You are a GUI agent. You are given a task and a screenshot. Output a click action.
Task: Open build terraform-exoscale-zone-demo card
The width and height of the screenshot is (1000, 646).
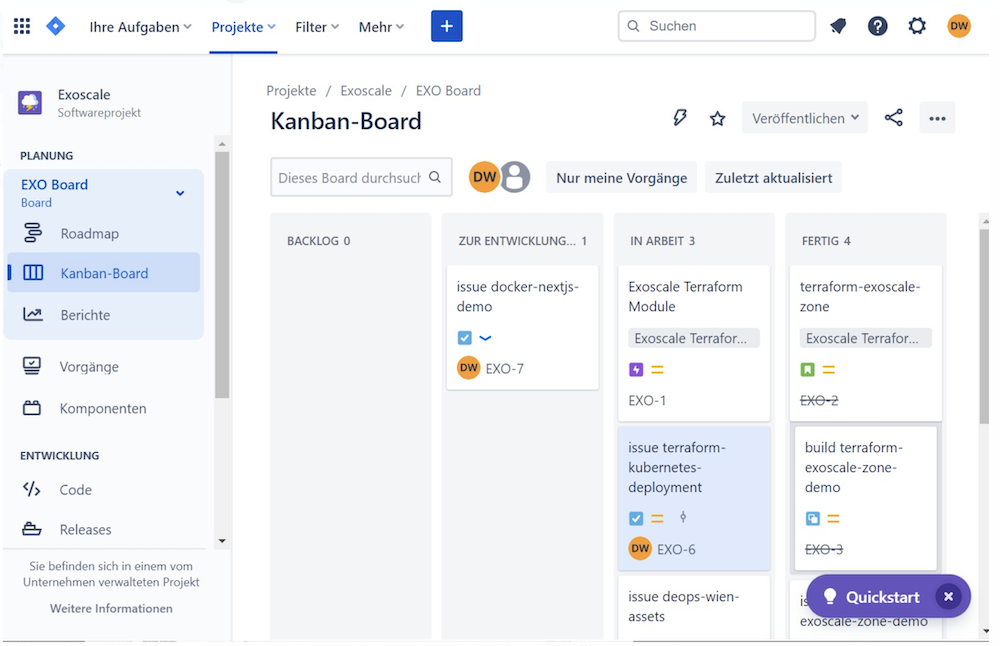[x=865, y=498]
